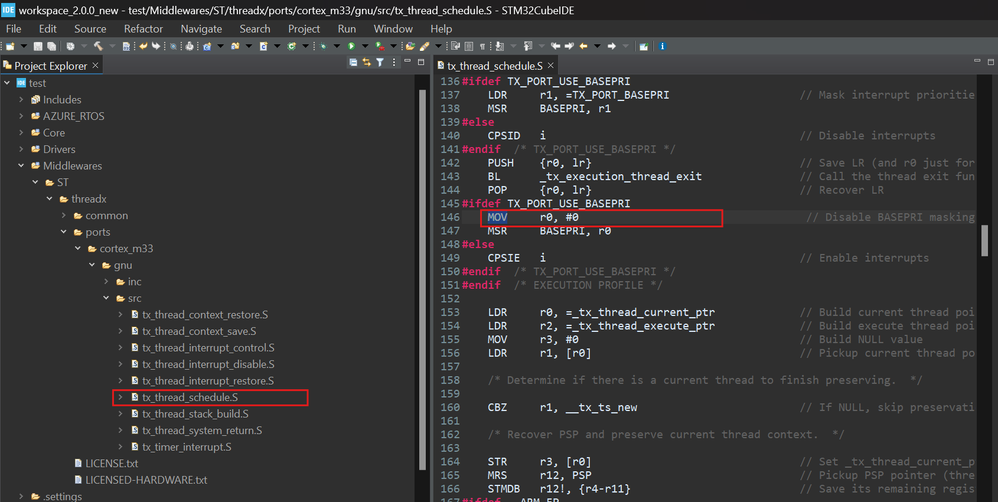
Task: Close the Project Explorer view
Action: (x=95, y=66)
